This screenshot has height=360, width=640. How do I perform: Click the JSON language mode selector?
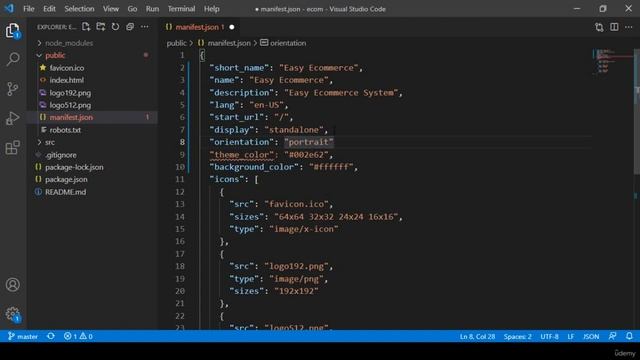click(591, 336)
